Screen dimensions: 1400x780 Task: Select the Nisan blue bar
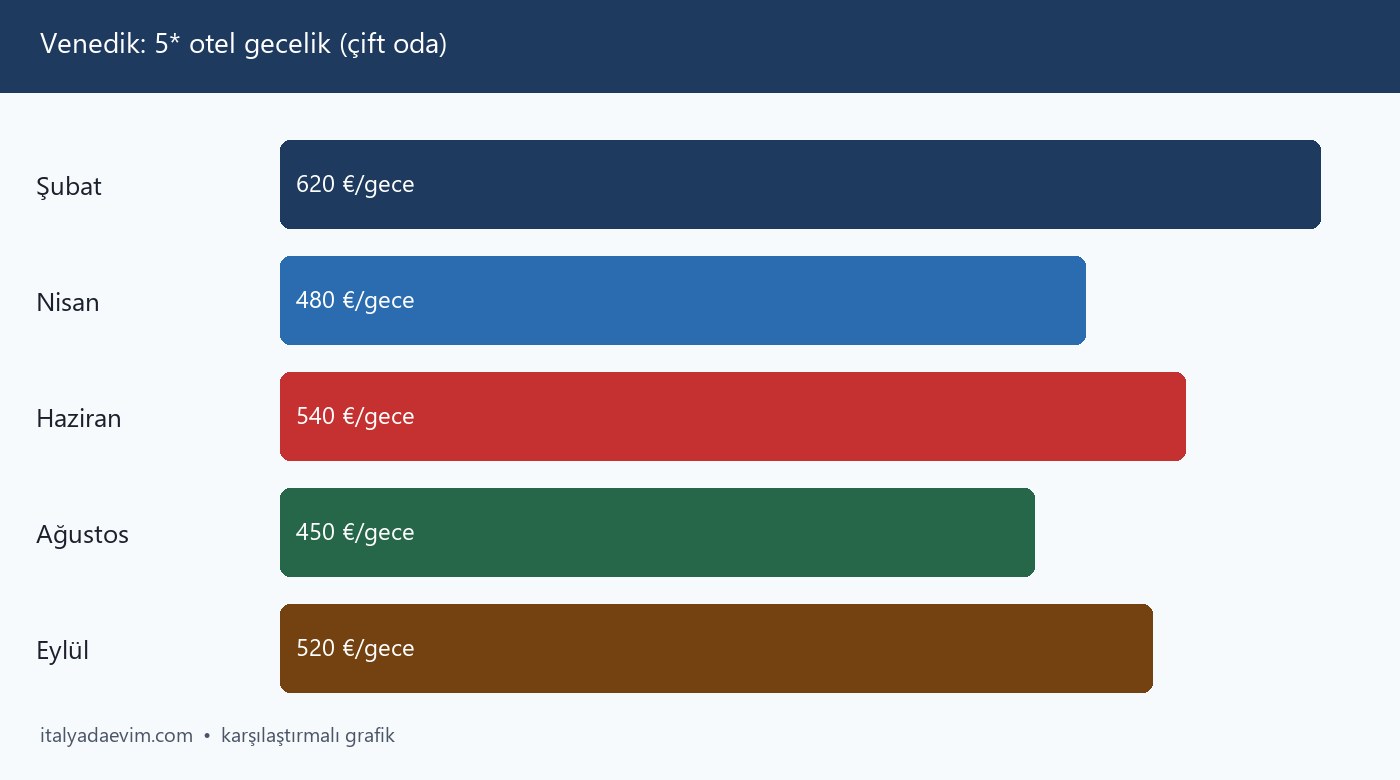point(683,300)
